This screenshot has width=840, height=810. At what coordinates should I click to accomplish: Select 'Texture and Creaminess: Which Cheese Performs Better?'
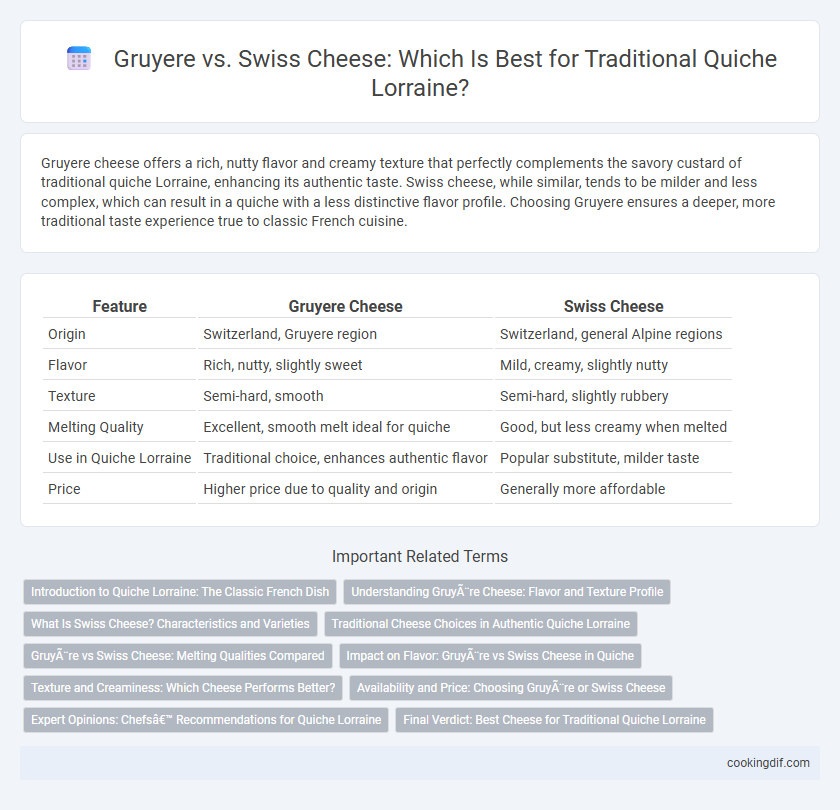(183, 688)
